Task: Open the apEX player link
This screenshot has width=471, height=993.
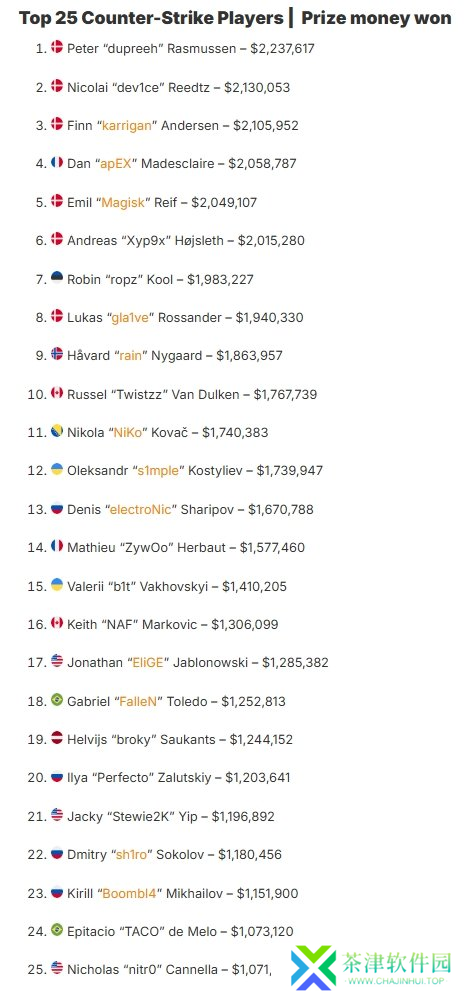Action: pos(116,163)
